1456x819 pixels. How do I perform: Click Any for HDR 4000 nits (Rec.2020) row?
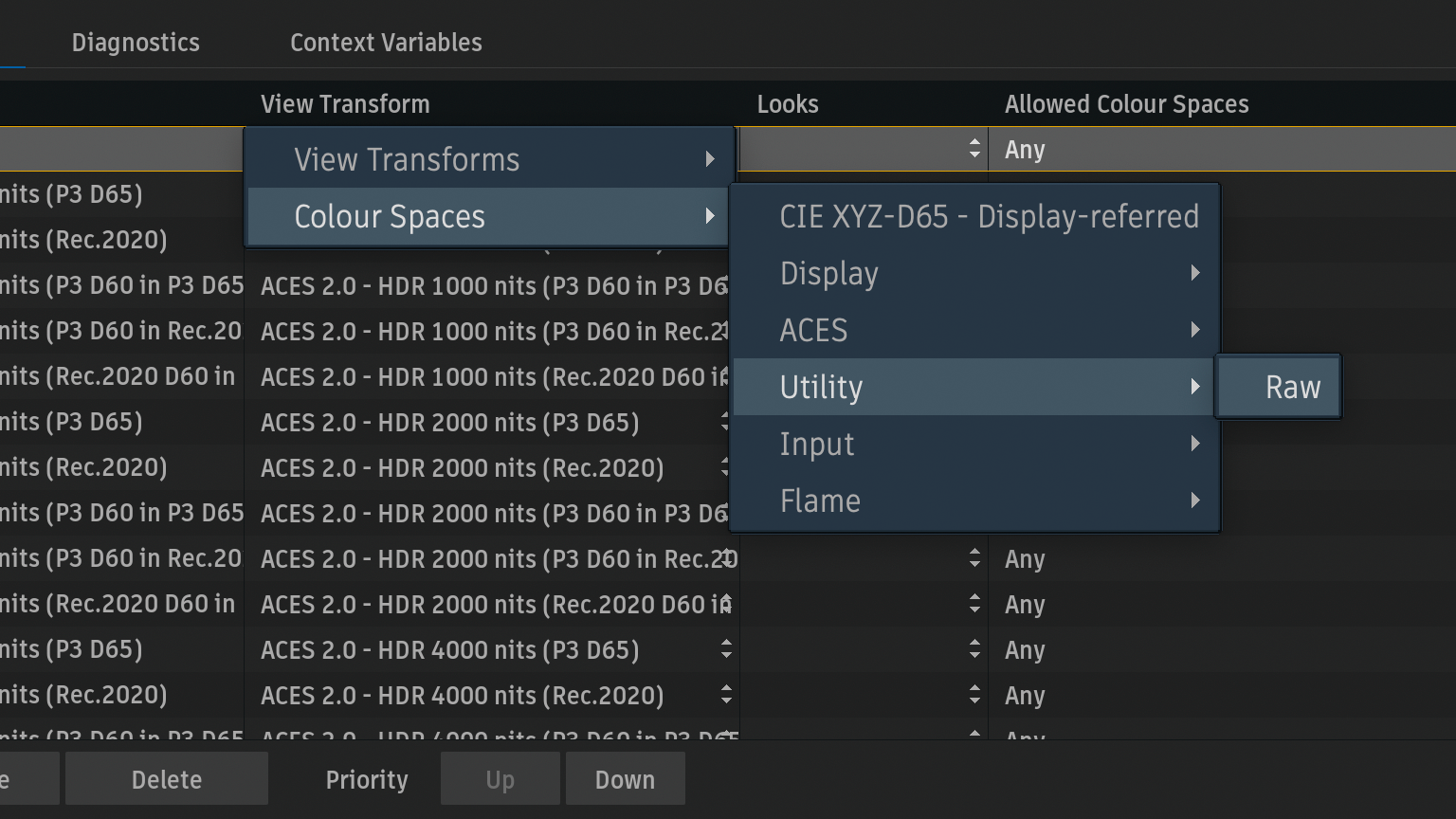pos(1025,696)
